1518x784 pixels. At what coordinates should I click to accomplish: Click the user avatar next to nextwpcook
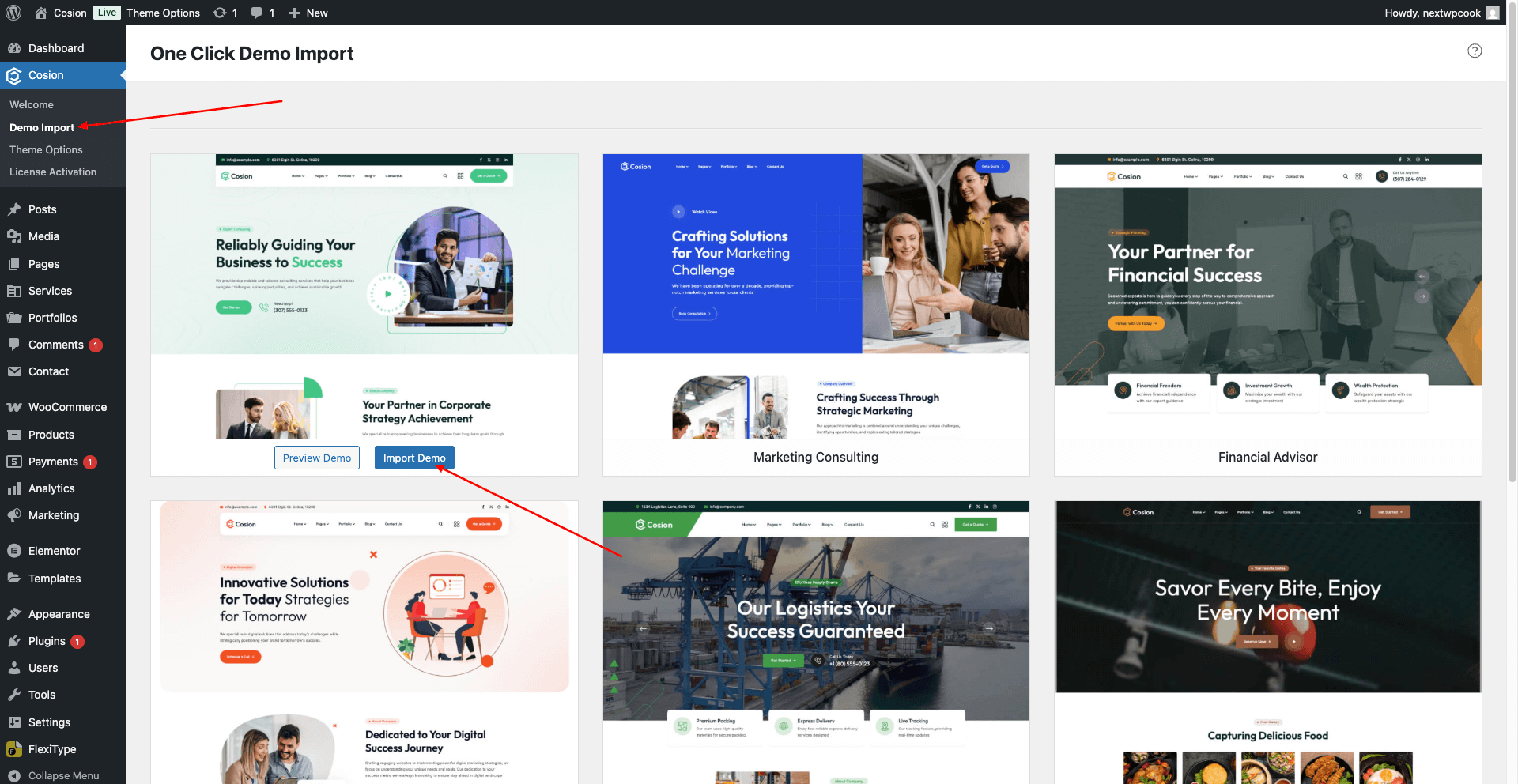coord(1493,13)
